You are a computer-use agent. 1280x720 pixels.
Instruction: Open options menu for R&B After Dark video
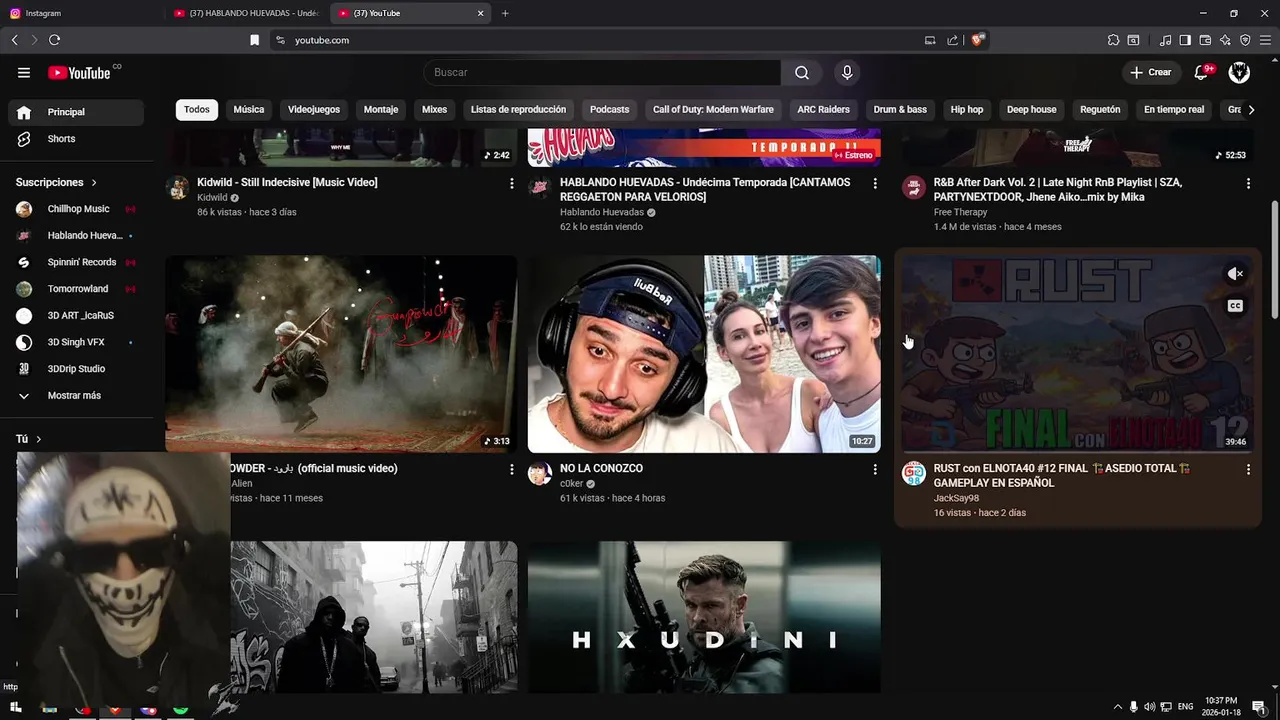point(1248,184)
